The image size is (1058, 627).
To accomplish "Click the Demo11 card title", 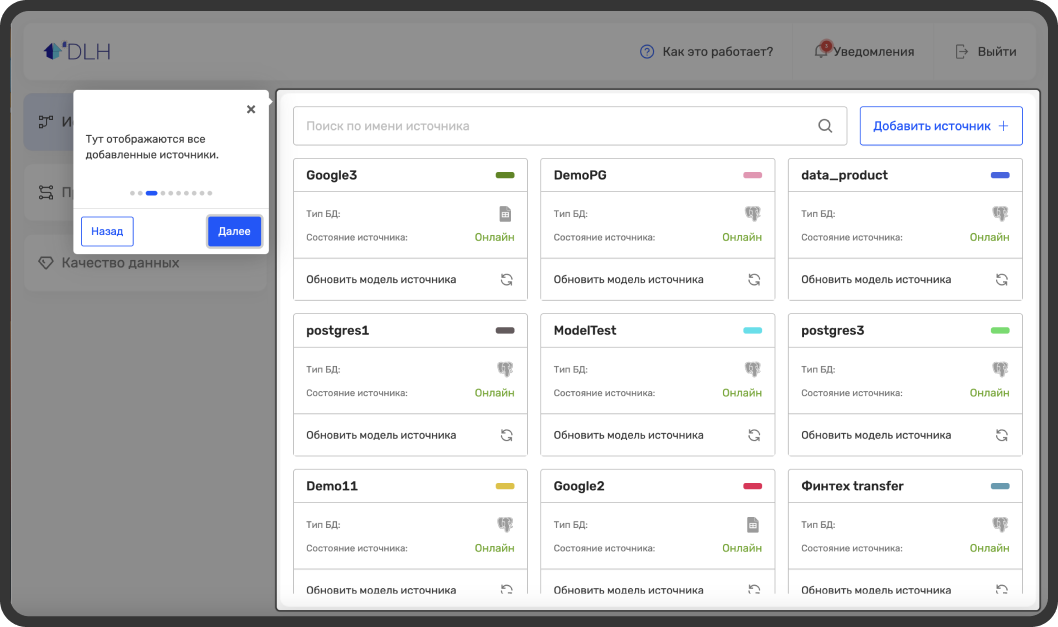I will pyautogui.click(x=332, y=486).
